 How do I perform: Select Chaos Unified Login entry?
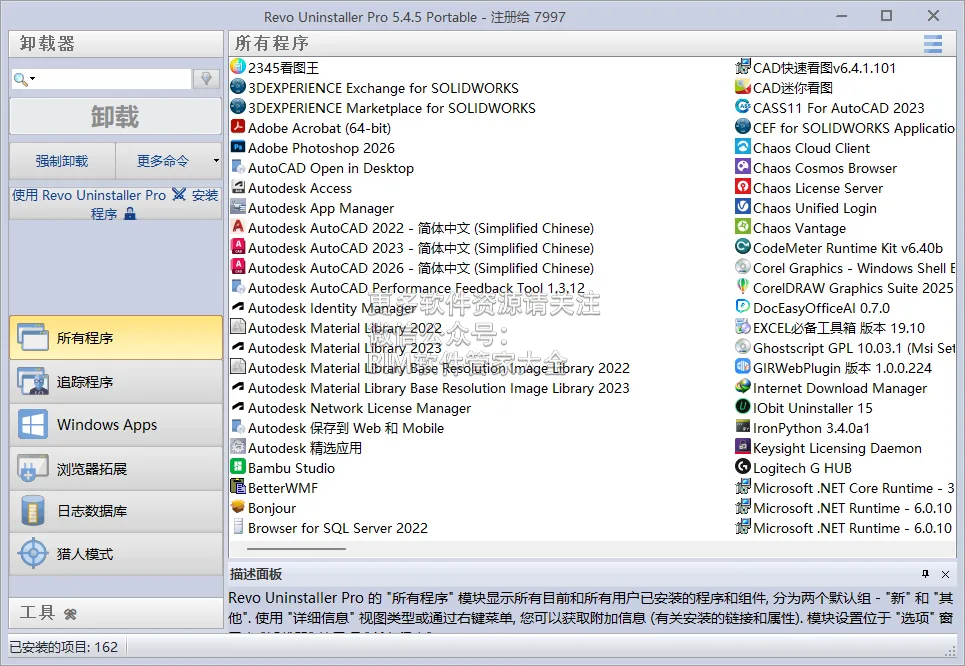coord(806,207)
